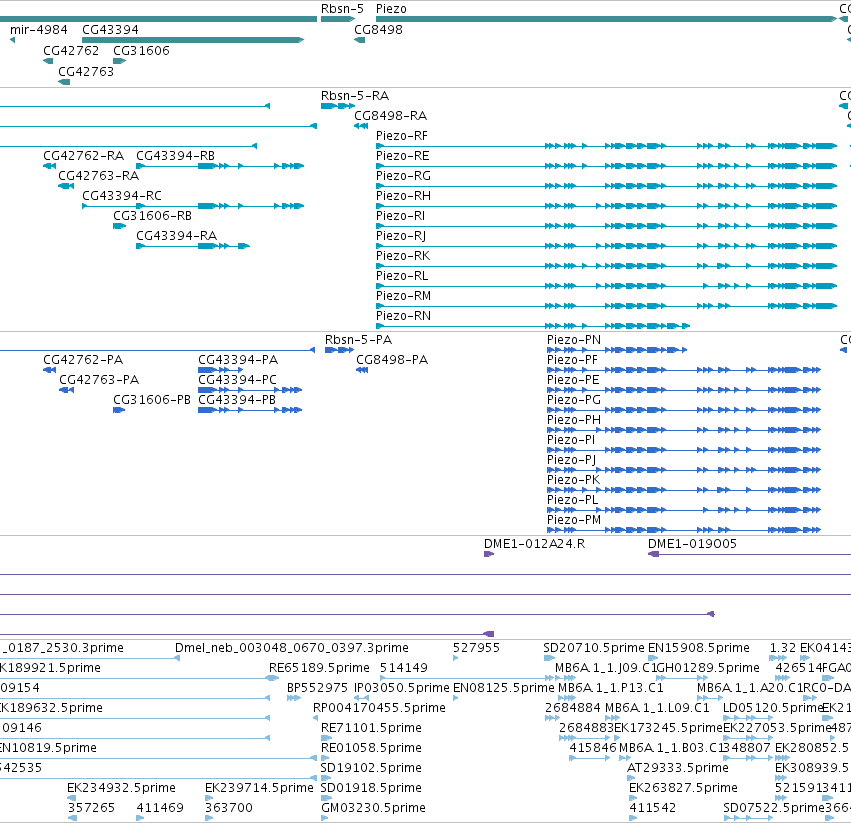Select EST EK239714.5prime
Image resolution: width=851 pixels, height=823 pixels.
click(259, 788)
